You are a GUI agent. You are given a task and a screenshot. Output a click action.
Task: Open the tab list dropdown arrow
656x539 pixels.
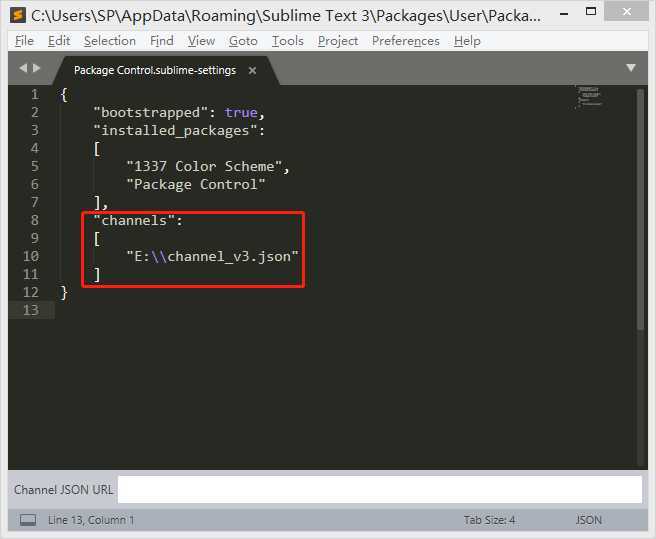[x=631, y=68]
